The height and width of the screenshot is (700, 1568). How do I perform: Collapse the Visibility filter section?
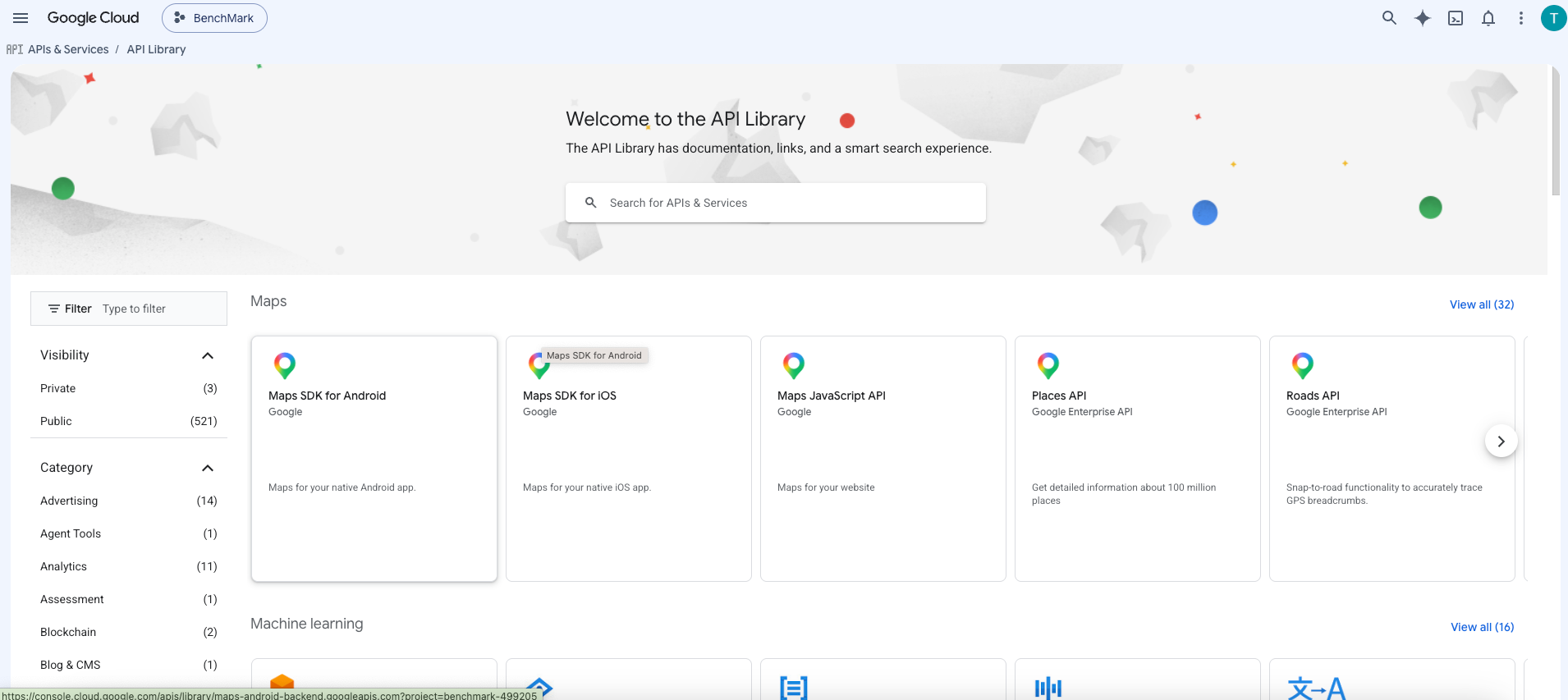point(208,355)
